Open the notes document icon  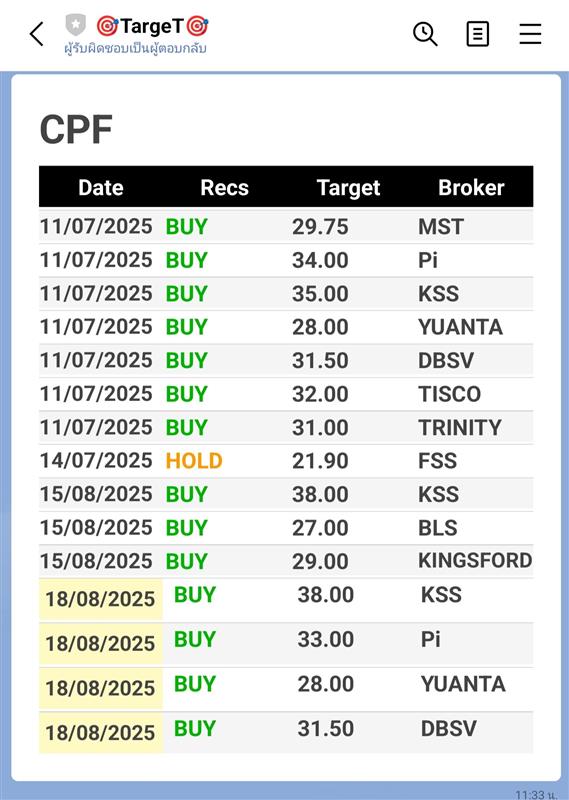478,34
